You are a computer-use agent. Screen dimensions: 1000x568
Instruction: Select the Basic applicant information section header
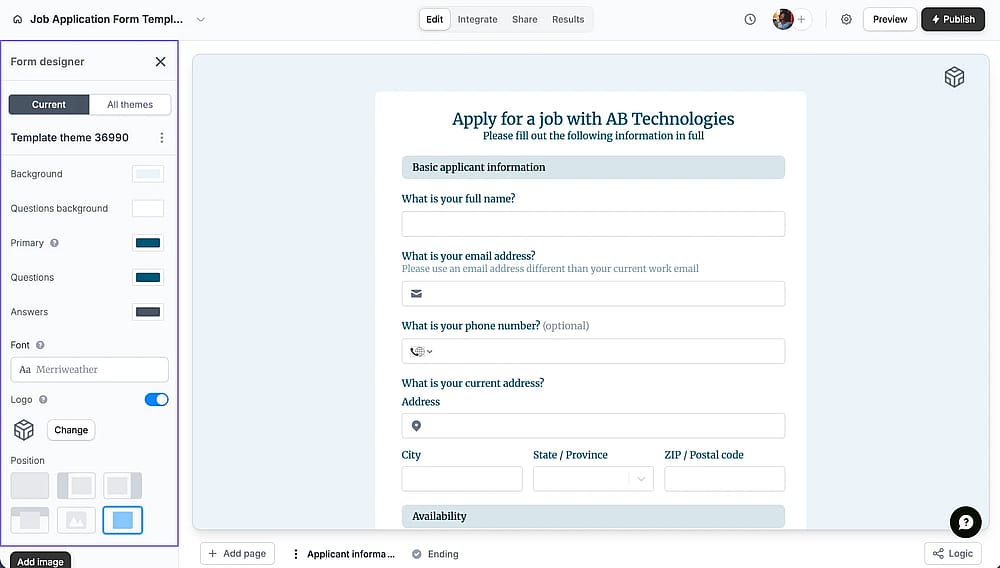tap(593, 167)
